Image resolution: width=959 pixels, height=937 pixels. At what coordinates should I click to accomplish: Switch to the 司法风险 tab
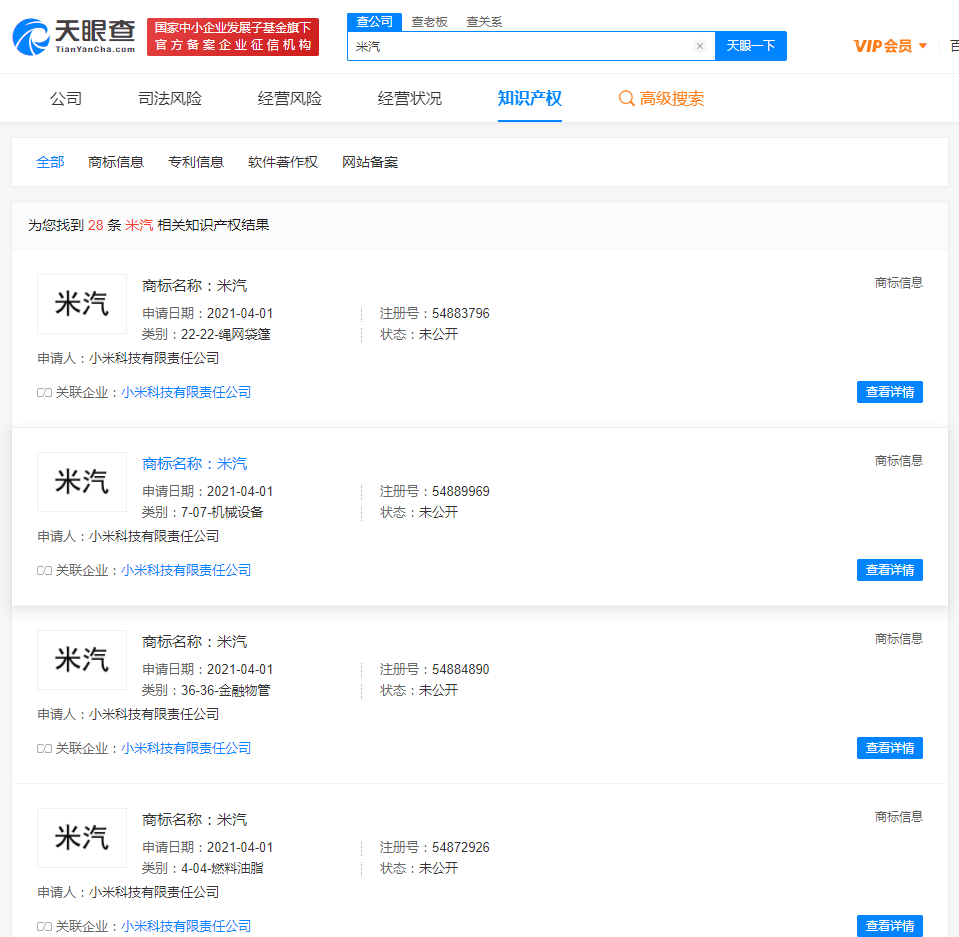pos(170,98)
